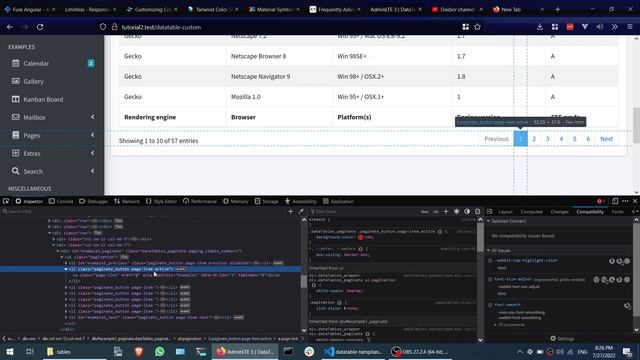
Task: Expand the example1_previous li node
Action: tap(66, 263)
